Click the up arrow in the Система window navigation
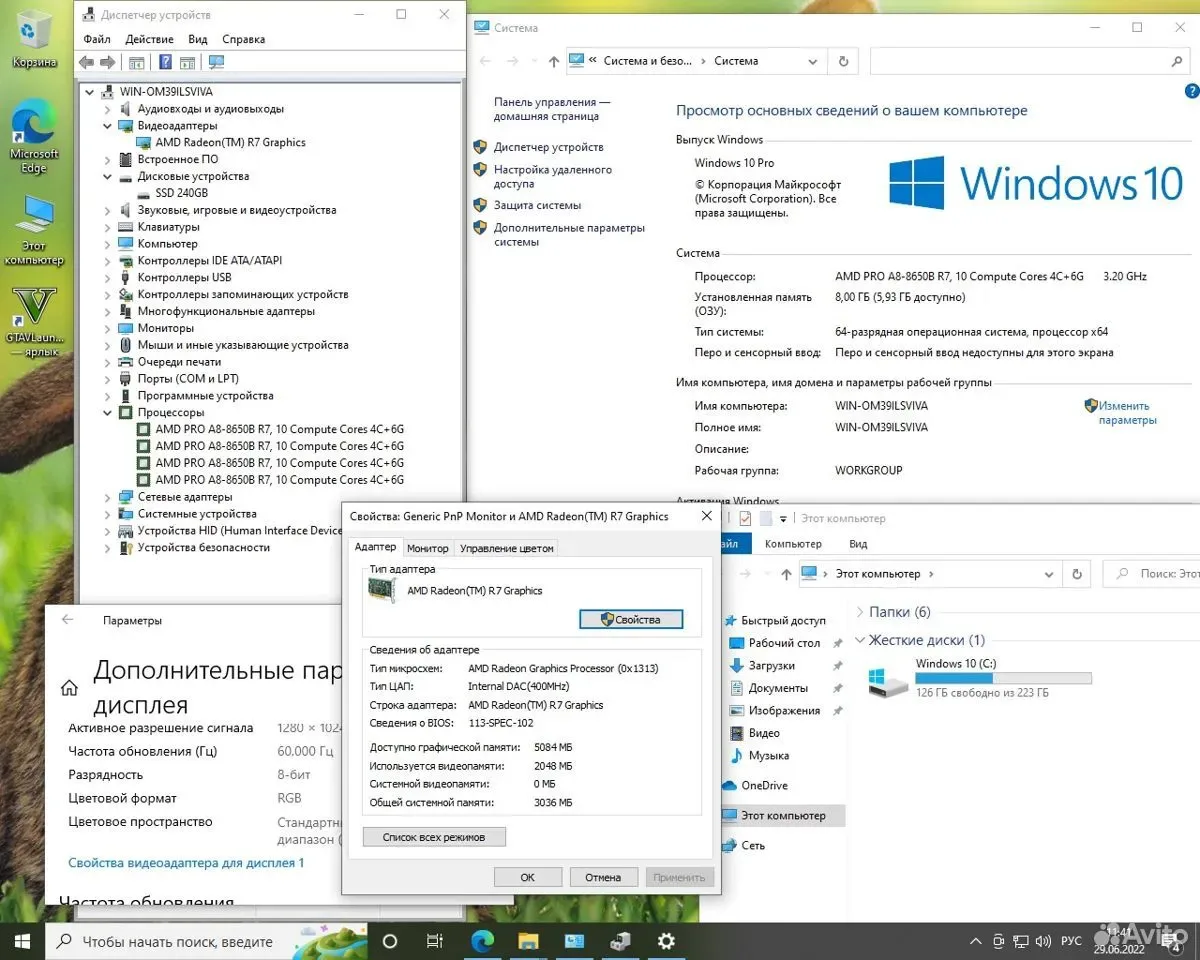1200x960 pixels. pyautogui.click(x=554, y=61)
